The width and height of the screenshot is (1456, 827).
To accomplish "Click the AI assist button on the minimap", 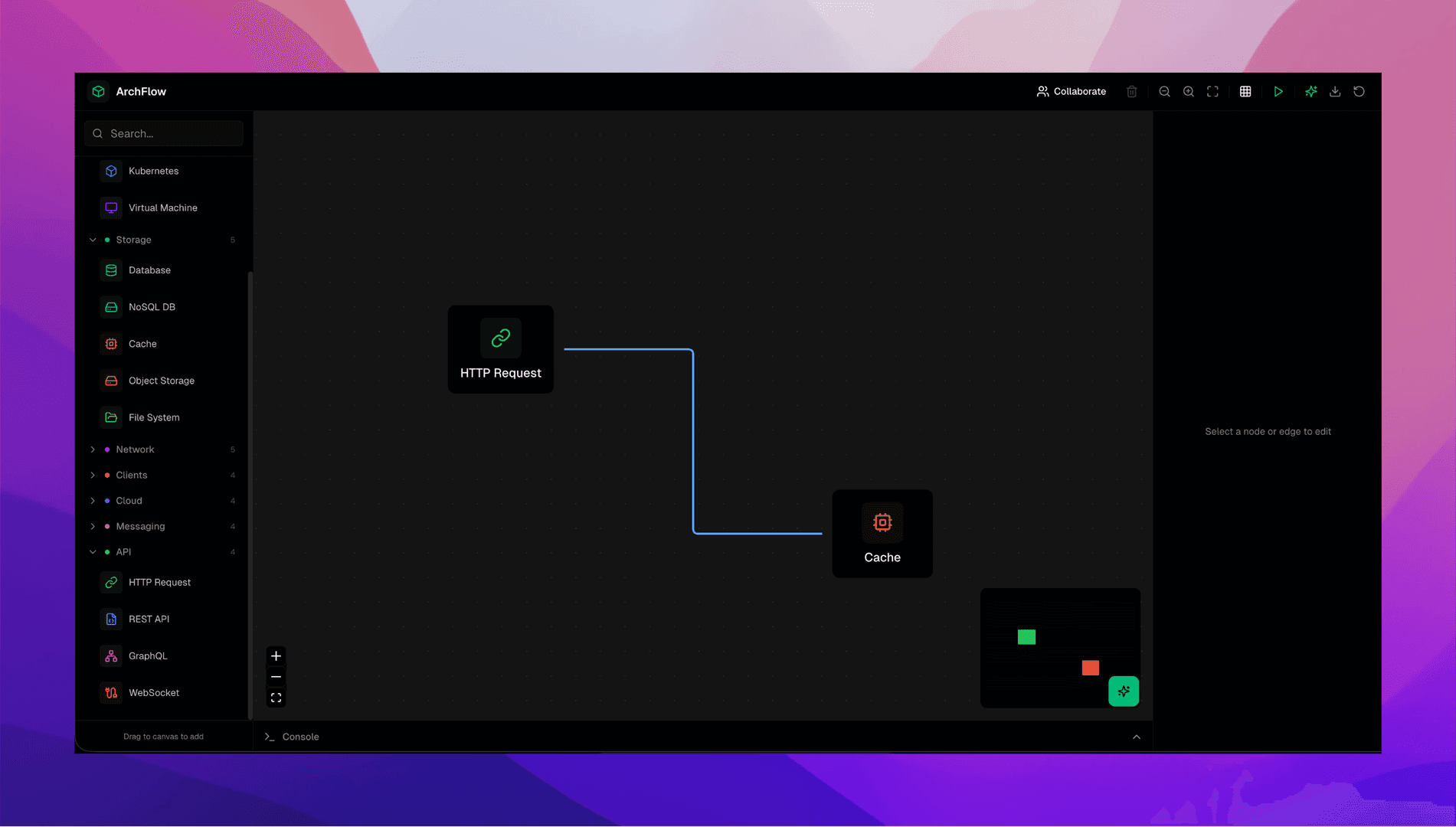I will pyautogui.click(x=1124, y=691).
